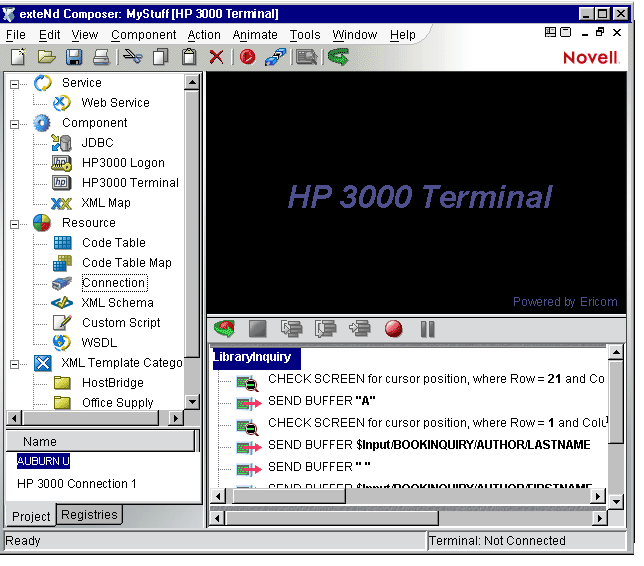Click the Paste clipboard icon
Viewport: 644px width, 566px height.
[189, 57]
